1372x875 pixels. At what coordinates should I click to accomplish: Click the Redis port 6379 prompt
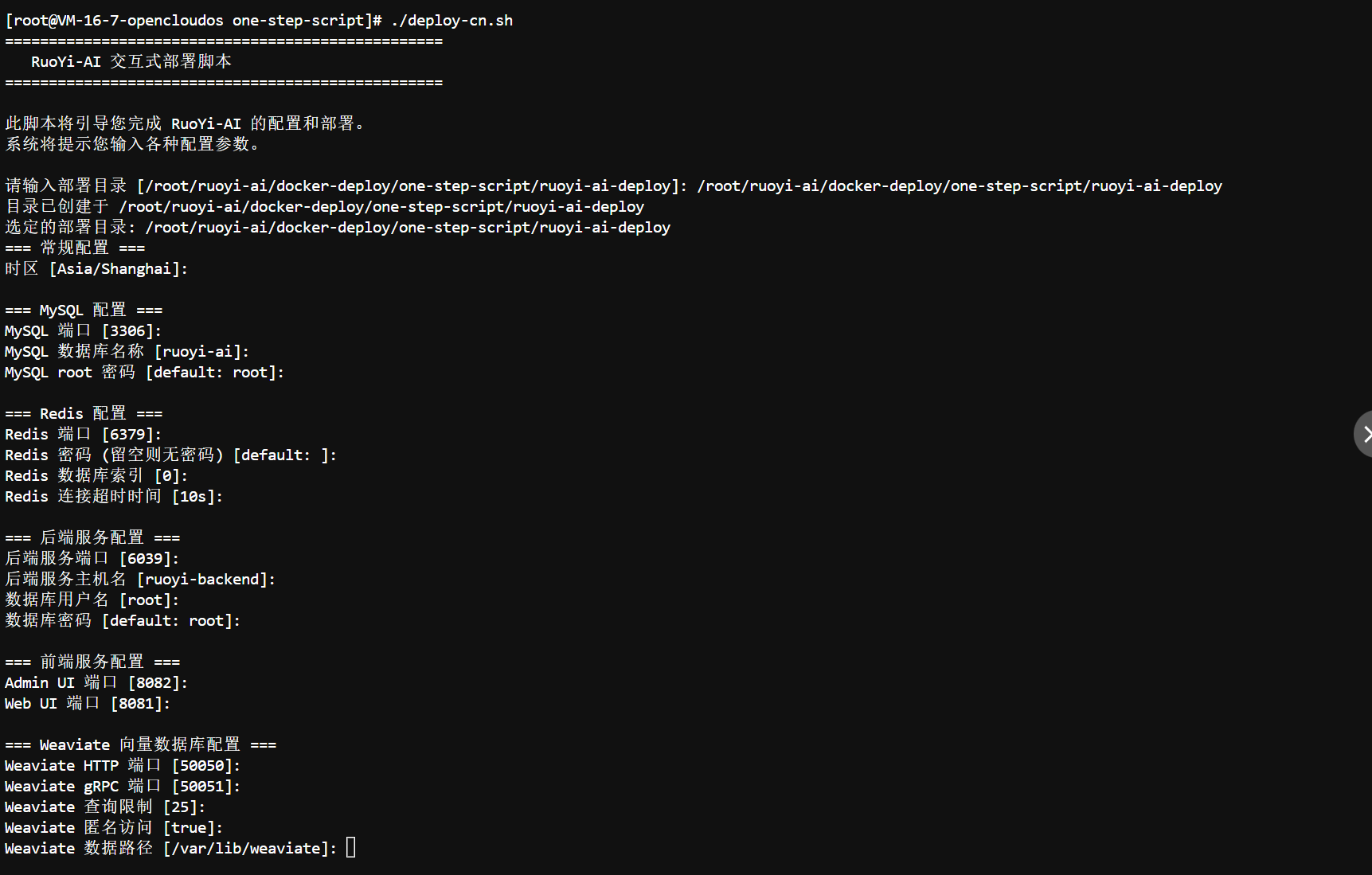84,435
